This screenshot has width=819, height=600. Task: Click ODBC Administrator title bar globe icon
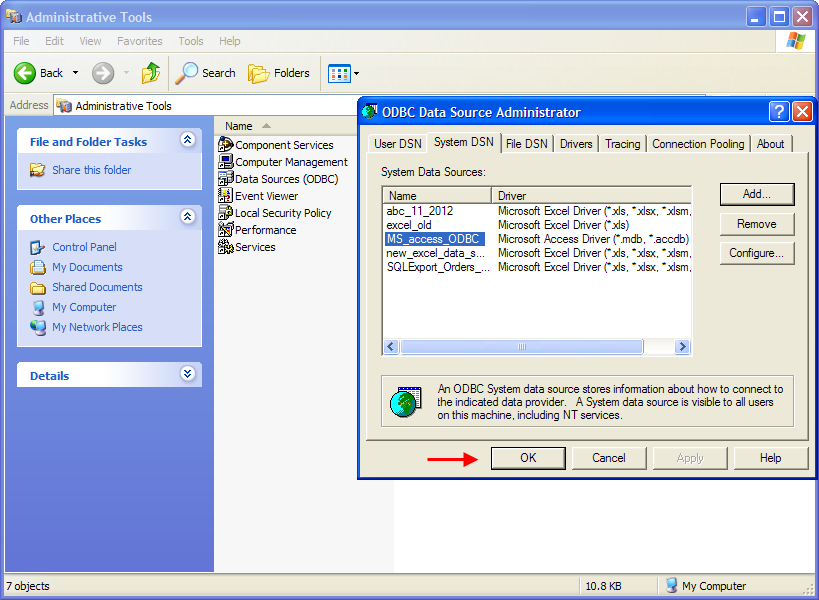point(369,111)
